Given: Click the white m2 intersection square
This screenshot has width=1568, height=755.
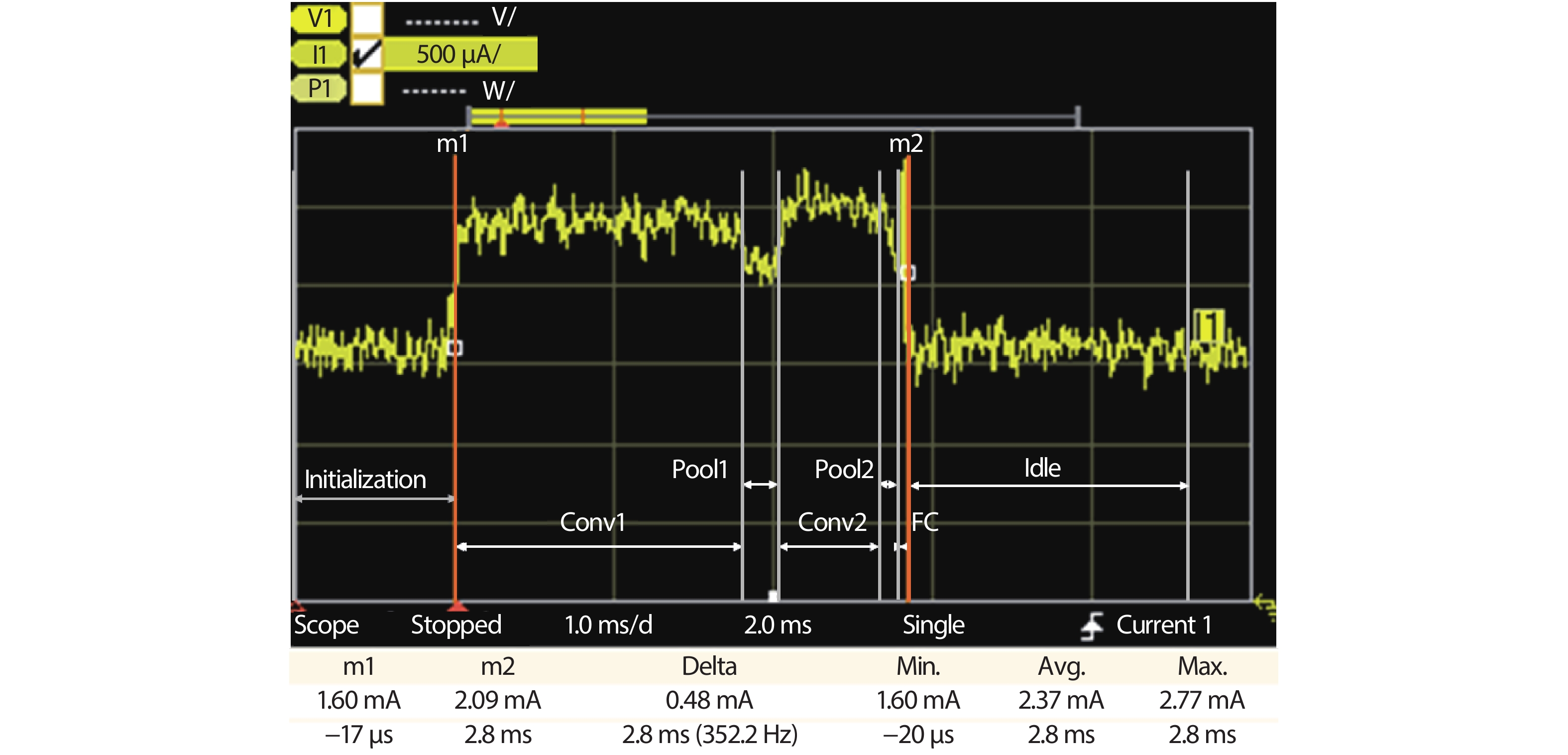Looking at the screenshot, I should point(907,273).
